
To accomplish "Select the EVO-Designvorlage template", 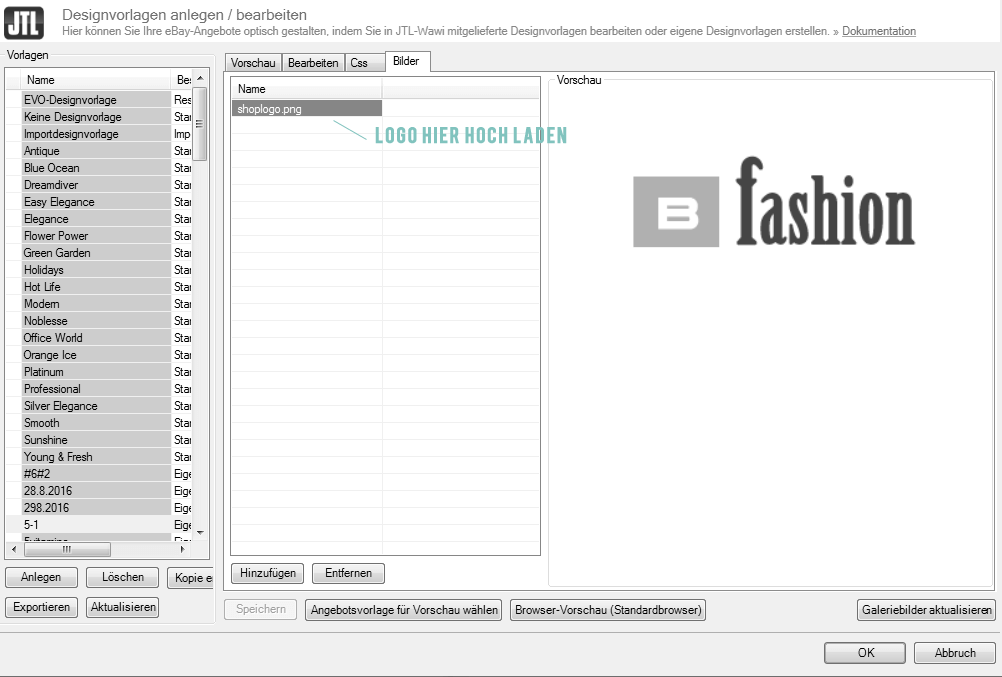I will 96,100.
